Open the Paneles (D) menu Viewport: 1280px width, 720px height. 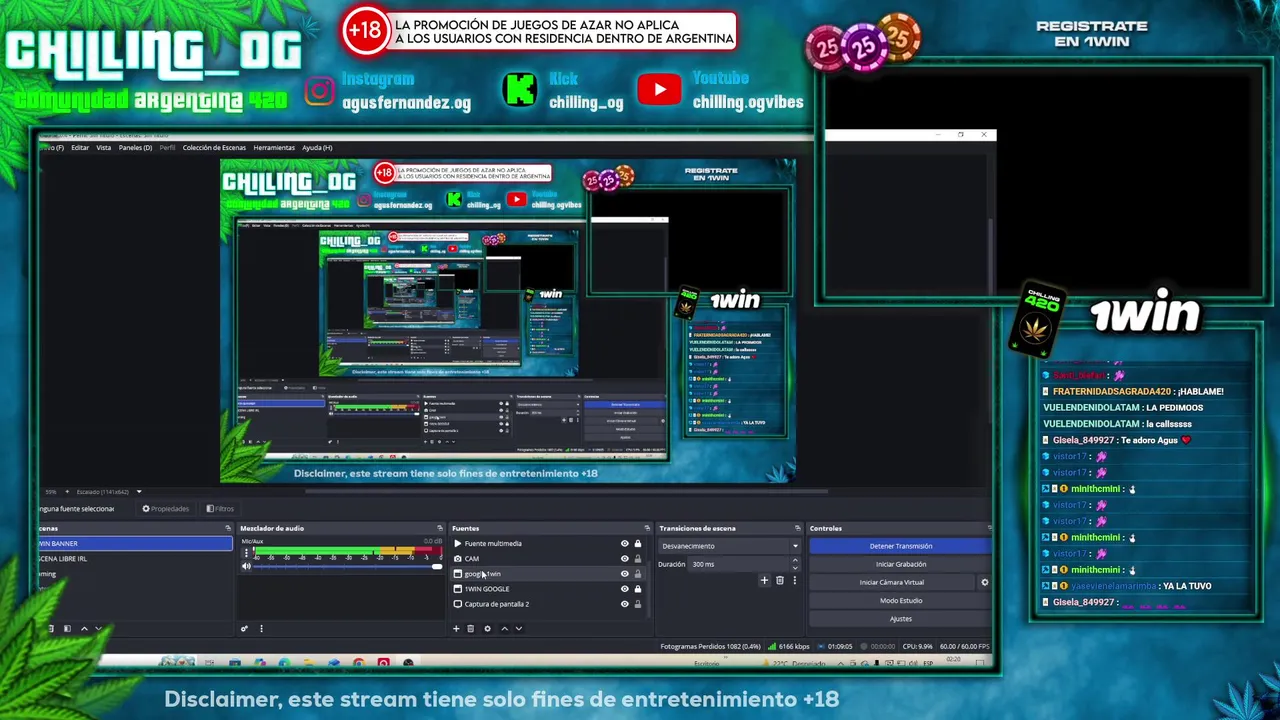(x=135, y=147)
